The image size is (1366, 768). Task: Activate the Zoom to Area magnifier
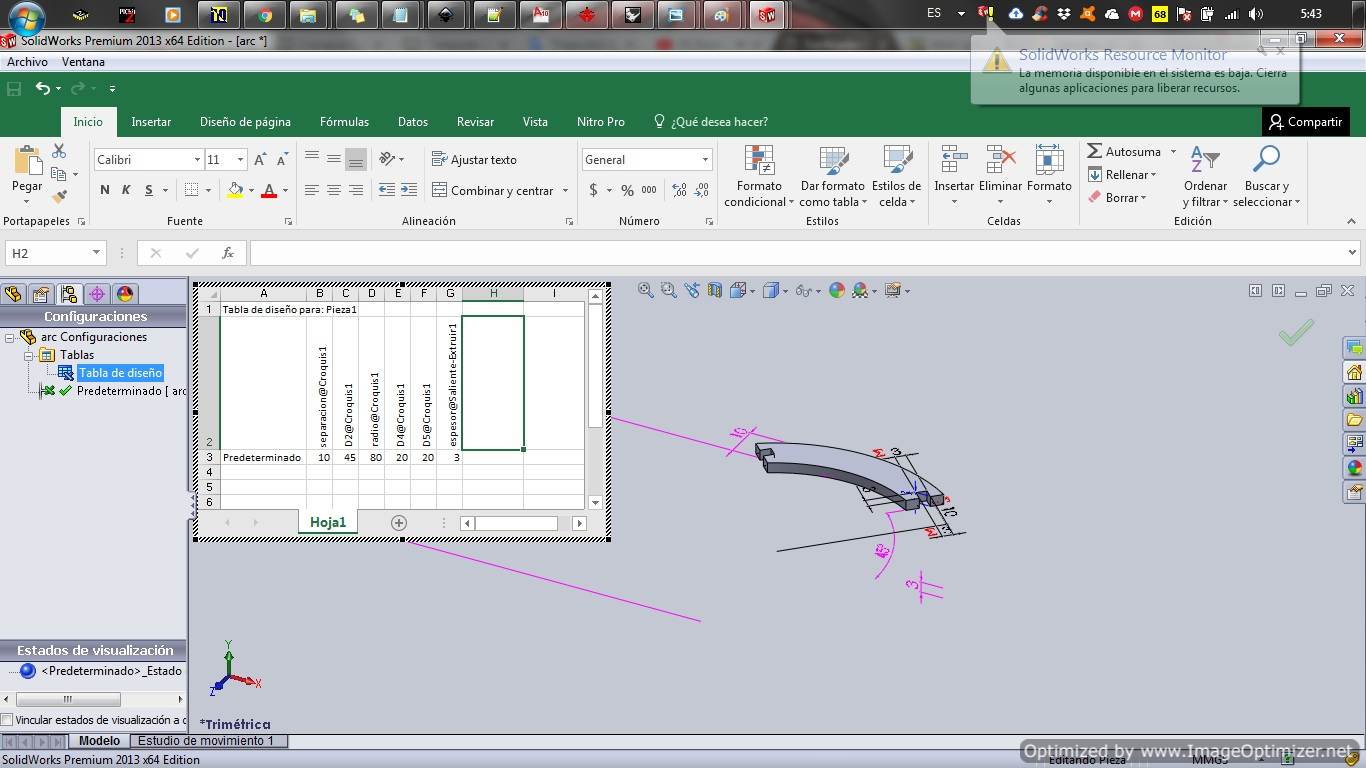pos(668,290)
